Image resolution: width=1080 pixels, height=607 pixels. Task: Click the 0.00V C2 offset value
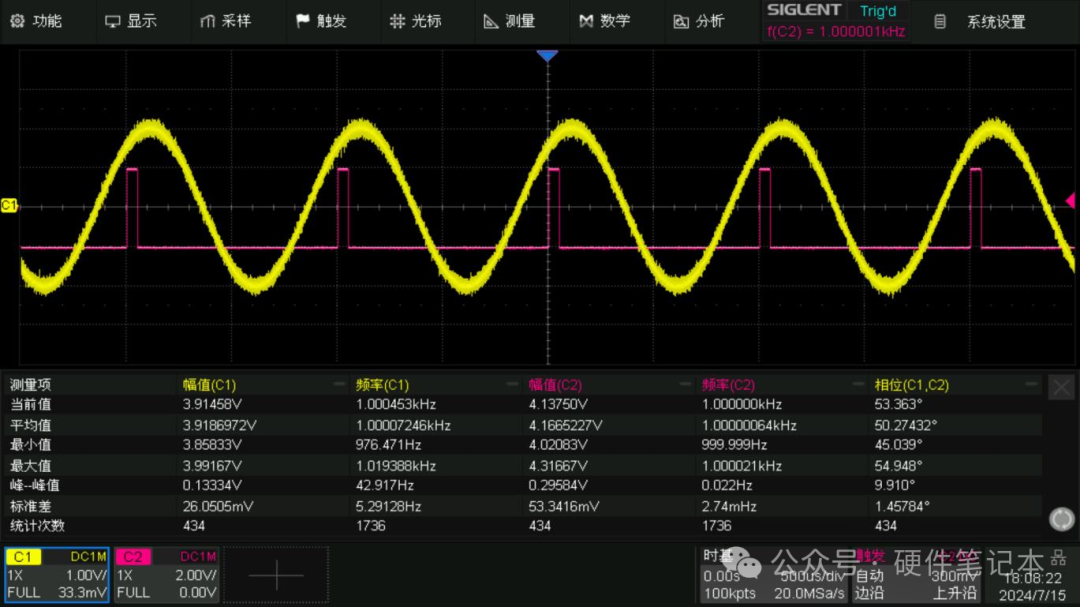(197, 593)
